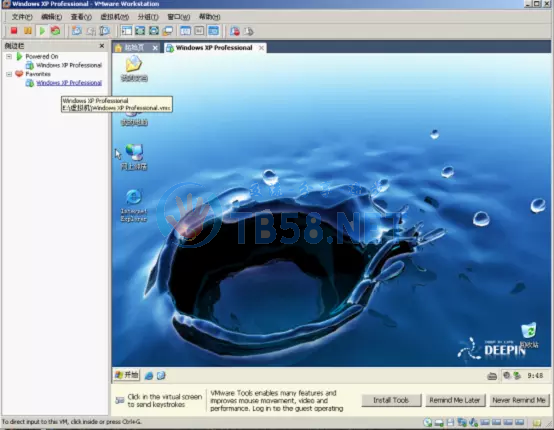Close the sidebar panel with its X
This screenshot has height=430, width=554.
click(102, 46)
